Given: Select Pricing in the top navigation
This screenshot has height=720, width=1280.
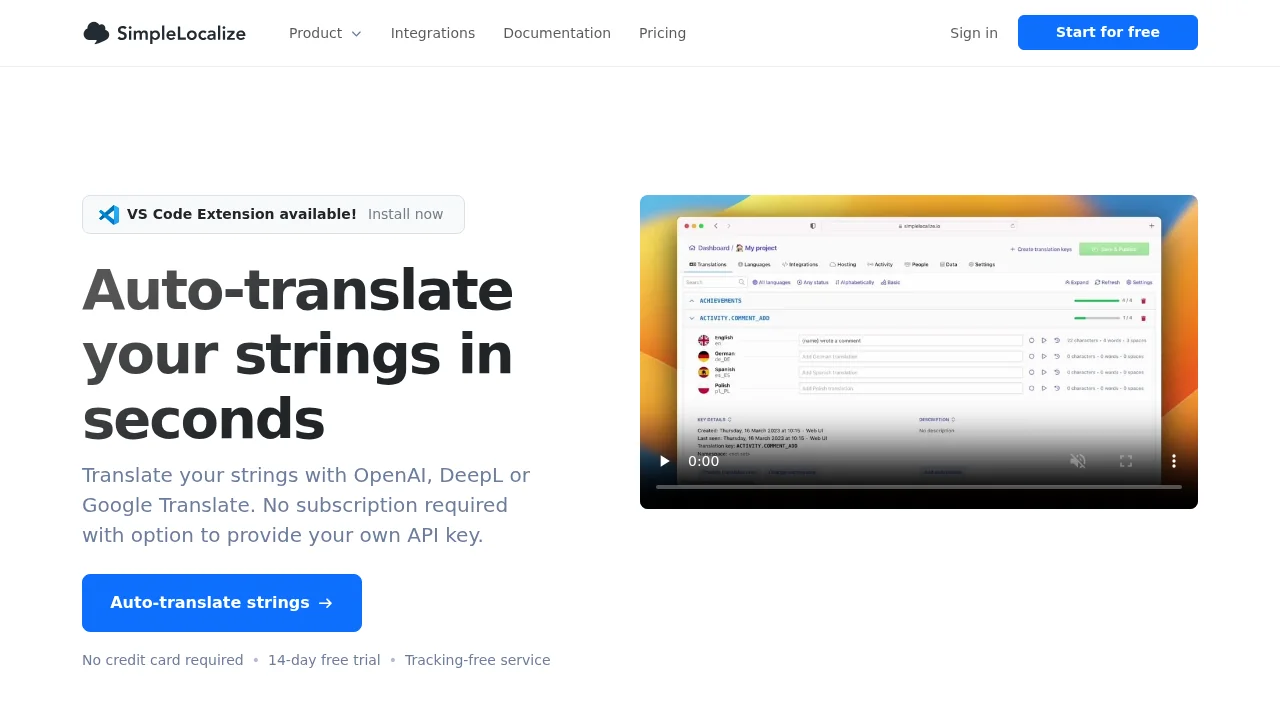Looking at the screenshot, I should 662,32.
